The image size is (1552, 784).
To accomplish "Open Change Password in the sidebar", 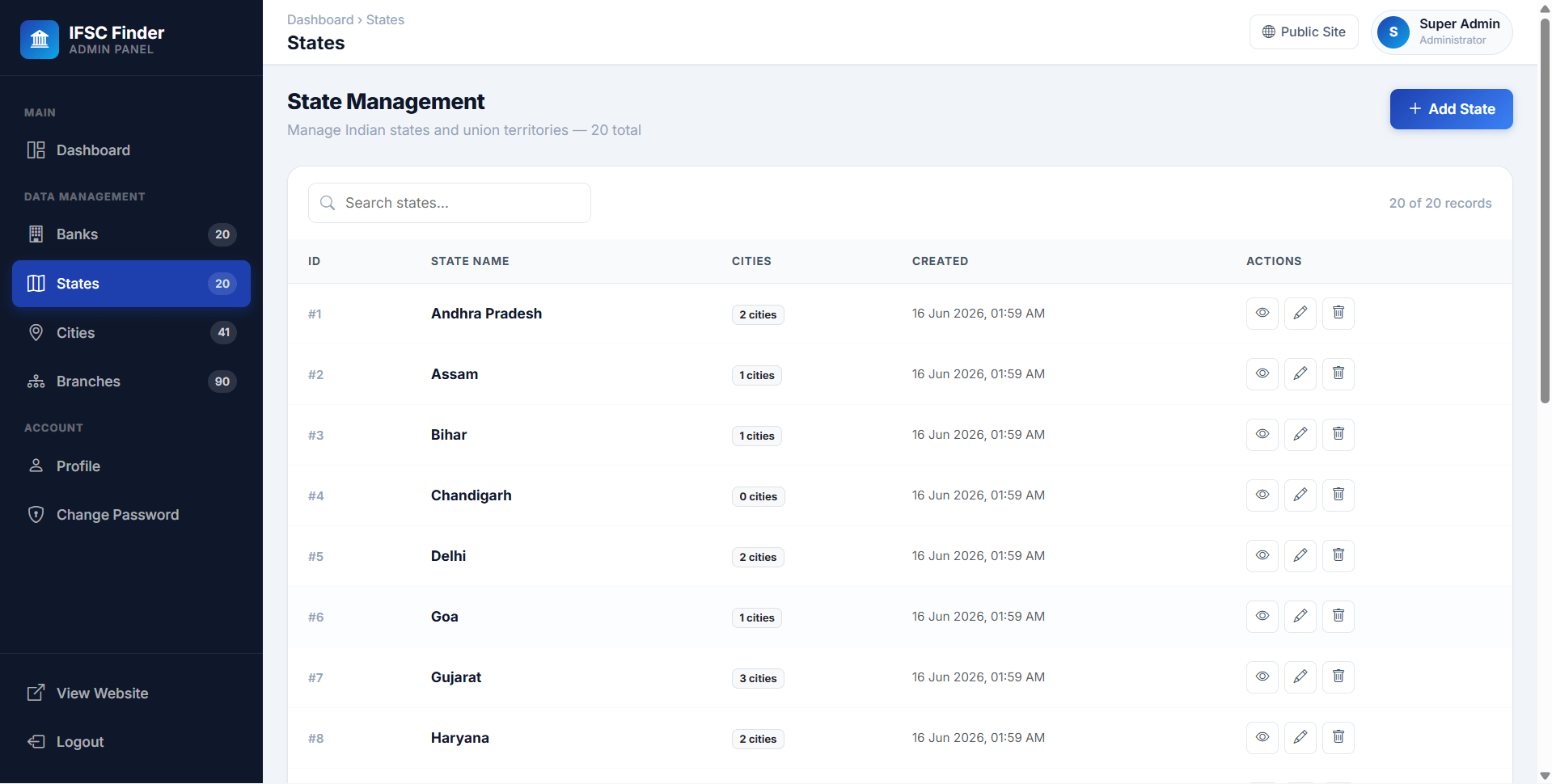I will coord(131,515).
